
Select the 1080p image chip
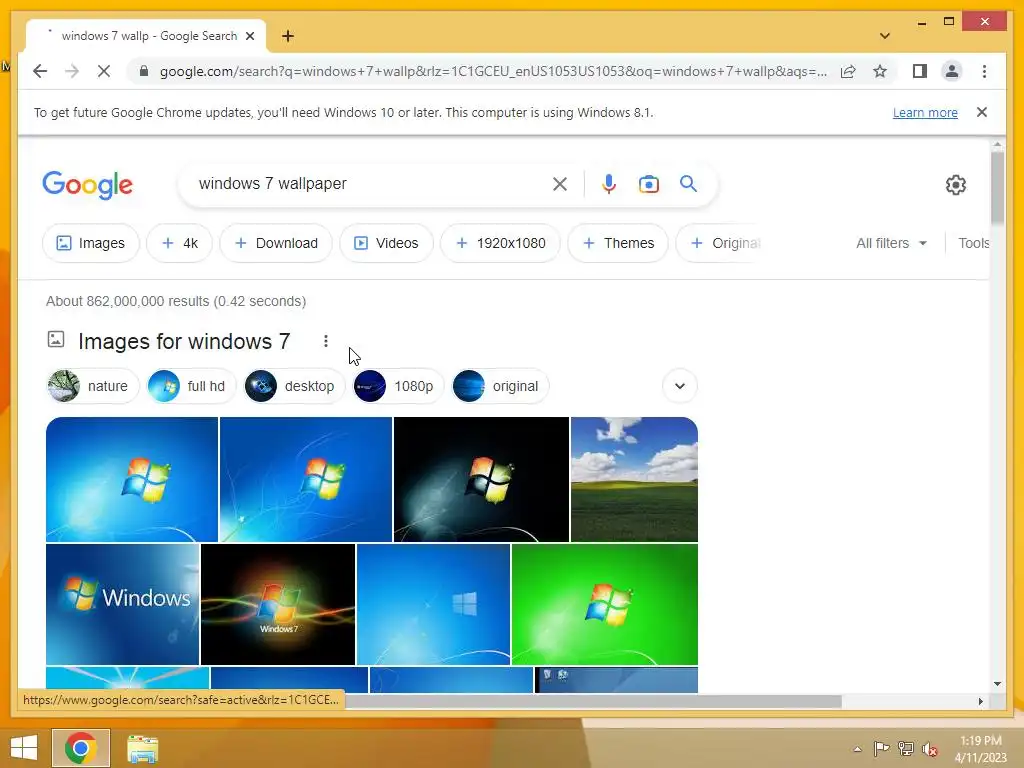(x=398, y=386)
